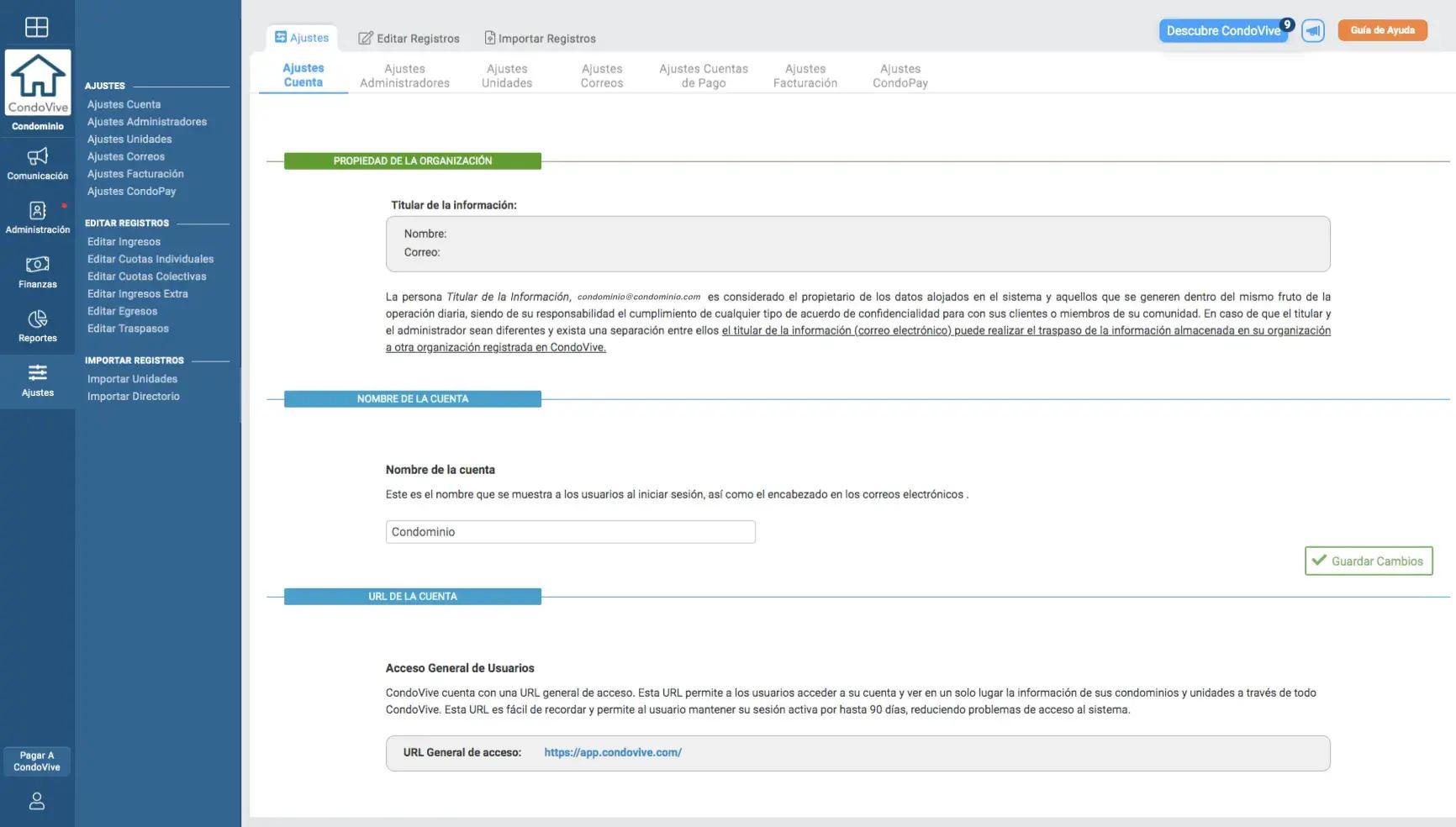This screenshot has width=1456, height=827.
Task: Click Descubre CondoVive button
Action: tap(1223, 31)
